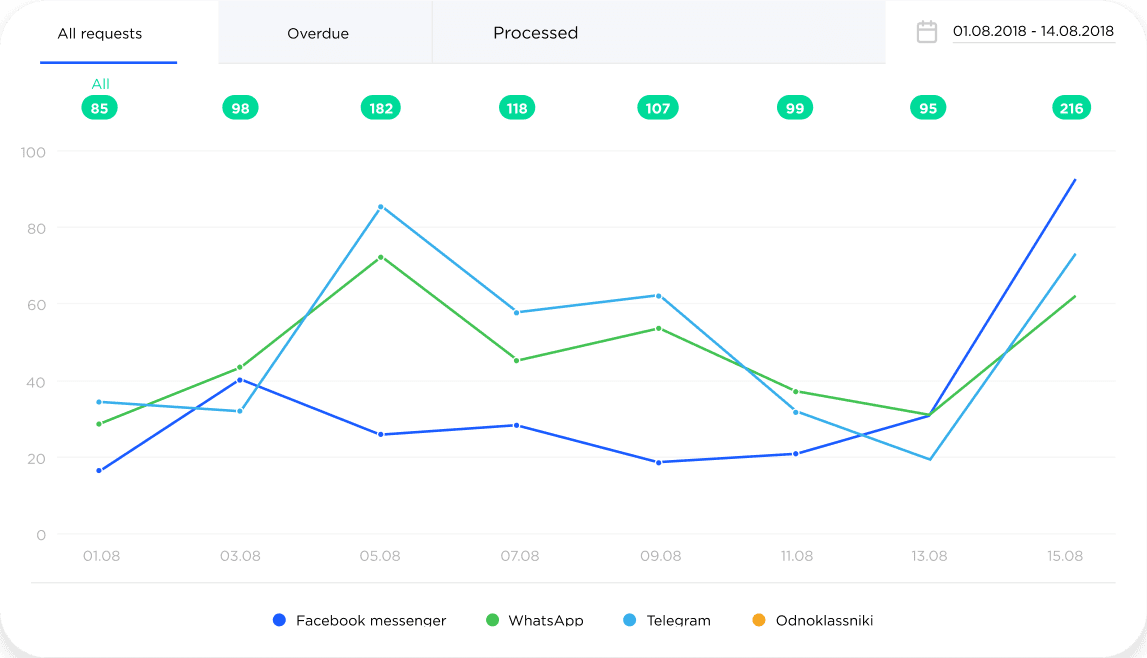Click the blue Facebook messenger legend dot
The height and width of the screenshot is (658, 1147).
pos(278,620)
